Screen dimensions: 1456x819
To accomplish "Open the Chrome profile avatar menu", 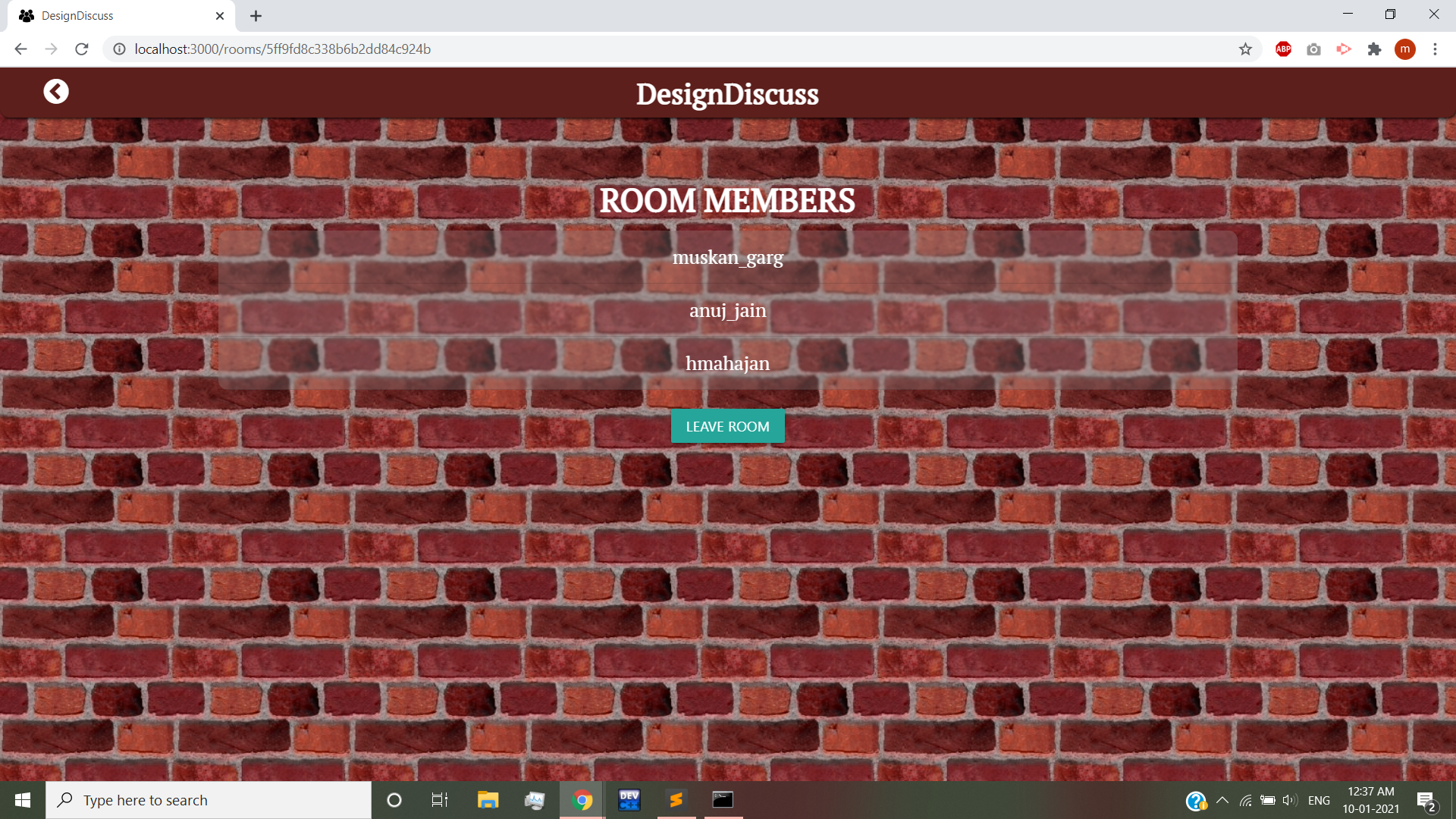I will point(1404,49).
